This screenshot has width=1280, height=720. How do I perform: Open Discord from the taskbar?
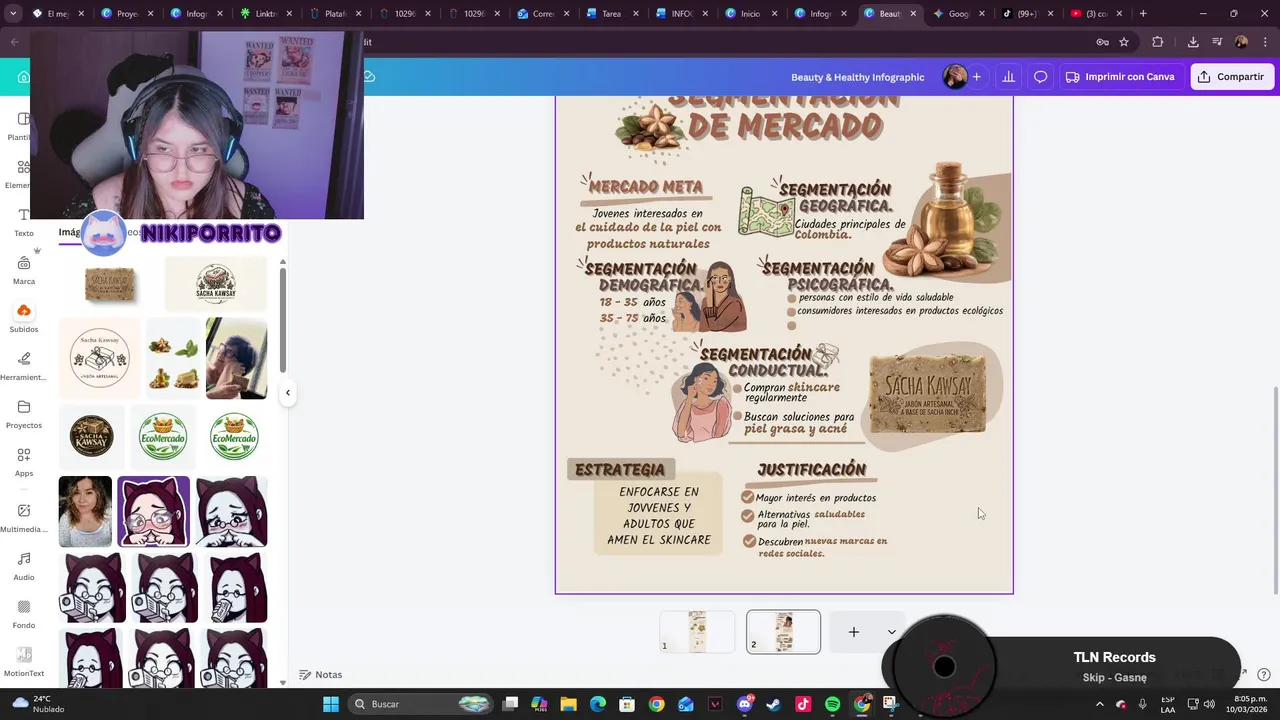click(x=744, y=704)
